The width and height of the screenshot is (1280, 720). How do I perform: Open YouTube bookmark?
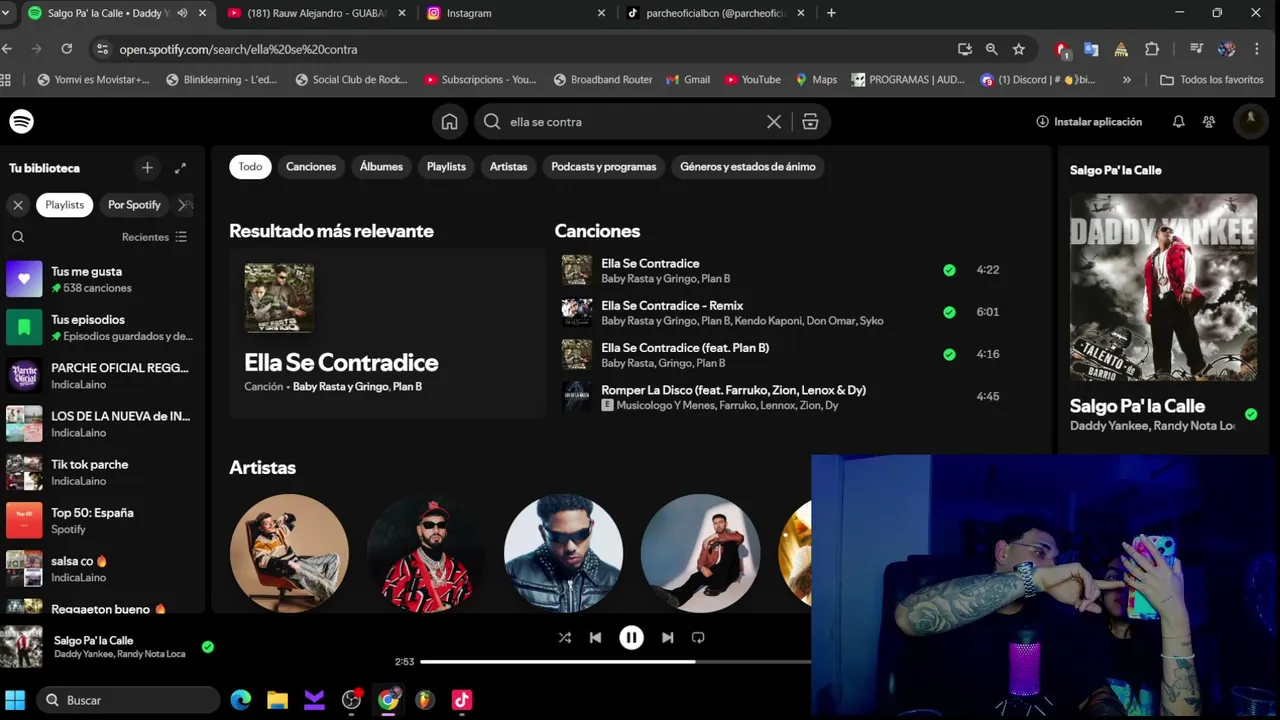pyautogui.click(x=752, y=80)
